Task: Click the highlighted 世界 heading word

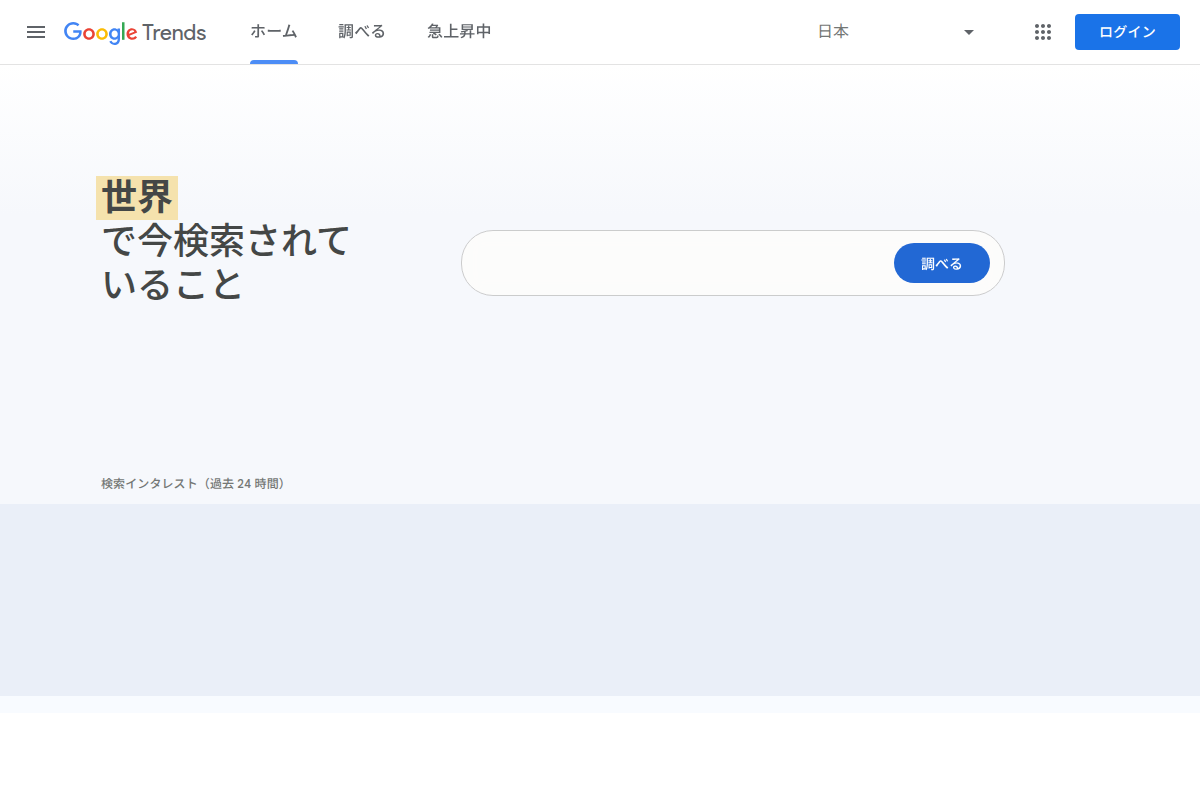Action: (137, 198)
